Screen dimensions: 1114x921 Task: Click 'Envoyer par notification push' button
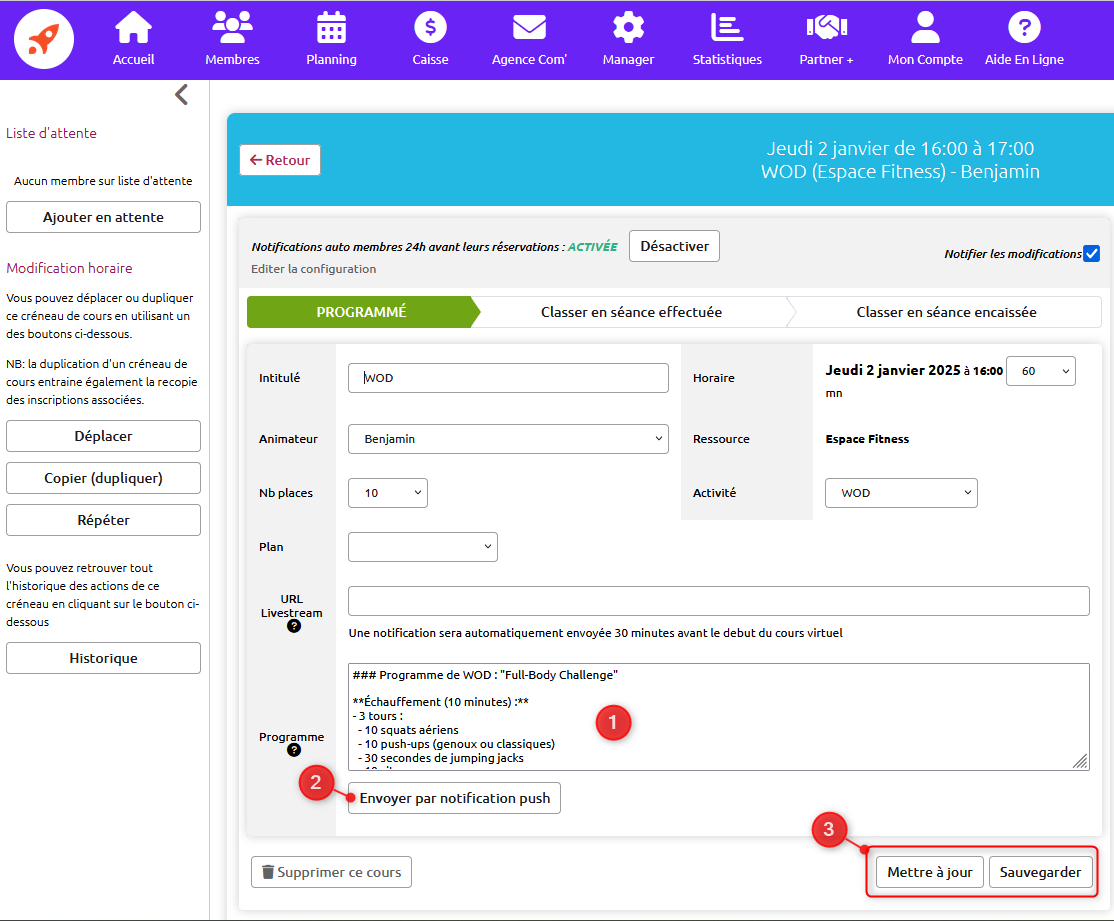[x=454, y=798]
